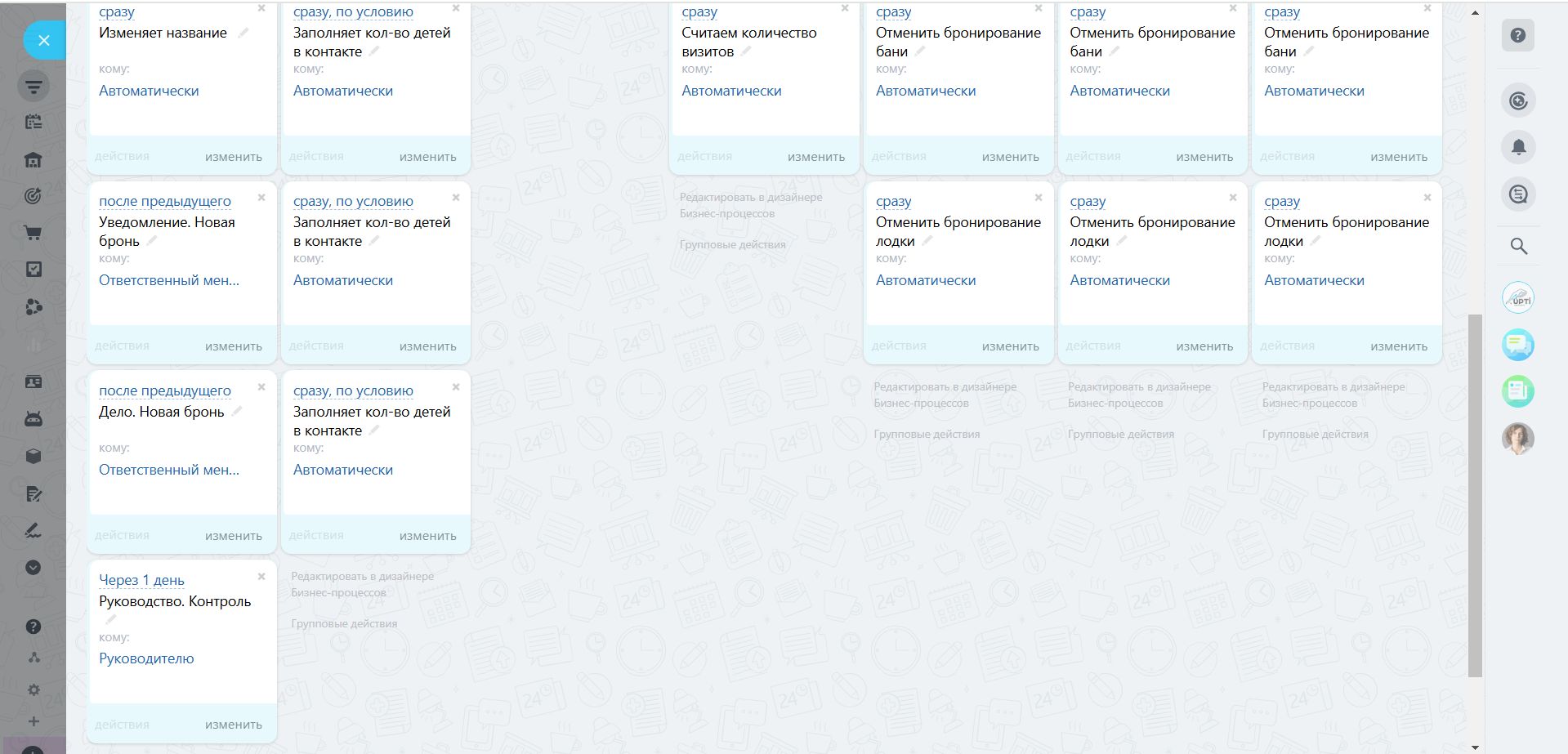
Task: Expand more items with the sidebar chevron-down
Action: point(34,568)
